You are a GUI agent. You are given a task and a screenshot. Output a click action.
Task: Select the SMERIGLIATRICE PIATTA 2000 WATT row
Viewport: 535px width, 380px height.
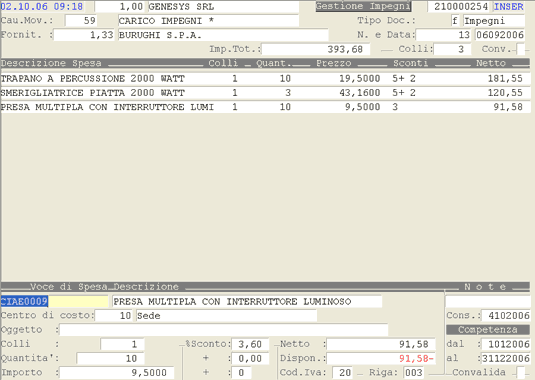point(266,93)
